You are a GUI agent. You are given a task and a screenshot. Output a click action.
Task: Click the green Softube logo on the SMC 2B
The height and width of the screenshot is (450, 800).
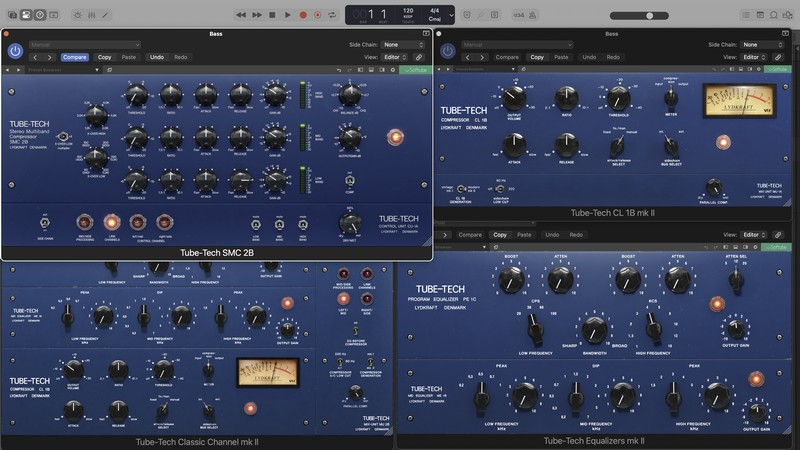pyautogui.click(x=413, y=70)
